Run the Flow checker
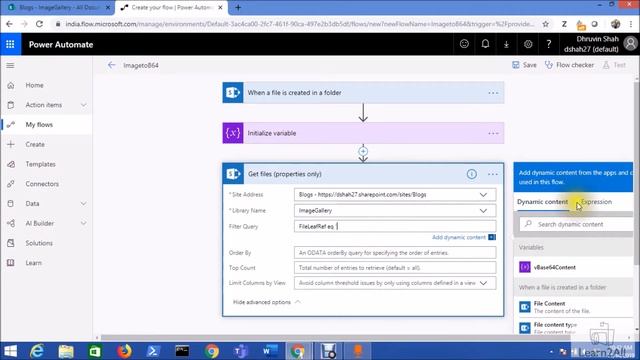The width and height of the screenshot is (640, 360). pyautogui.click(x=569, y=65)
